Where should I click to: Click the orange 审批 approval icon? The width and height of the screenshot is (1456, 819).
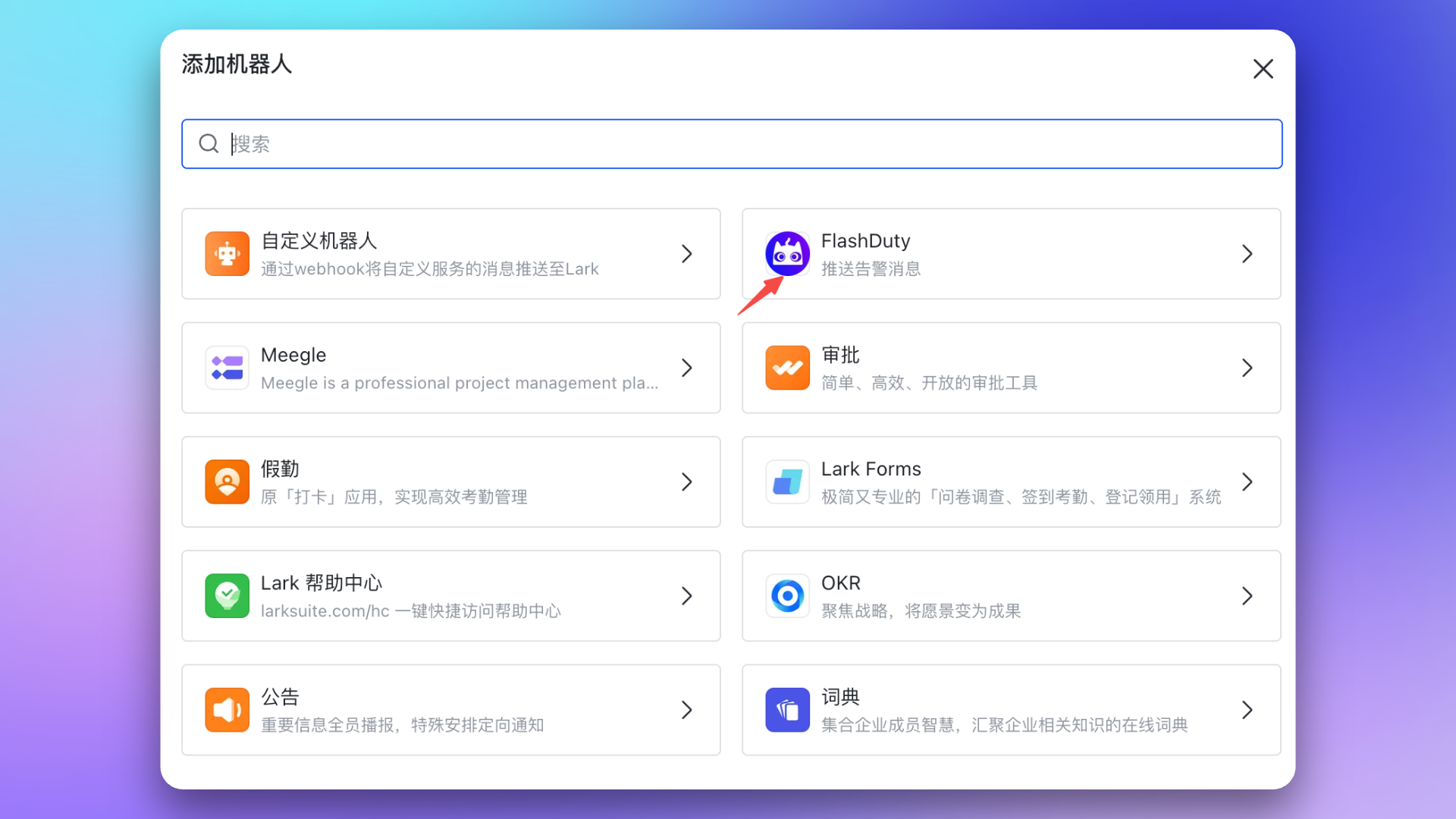(787, 368)
